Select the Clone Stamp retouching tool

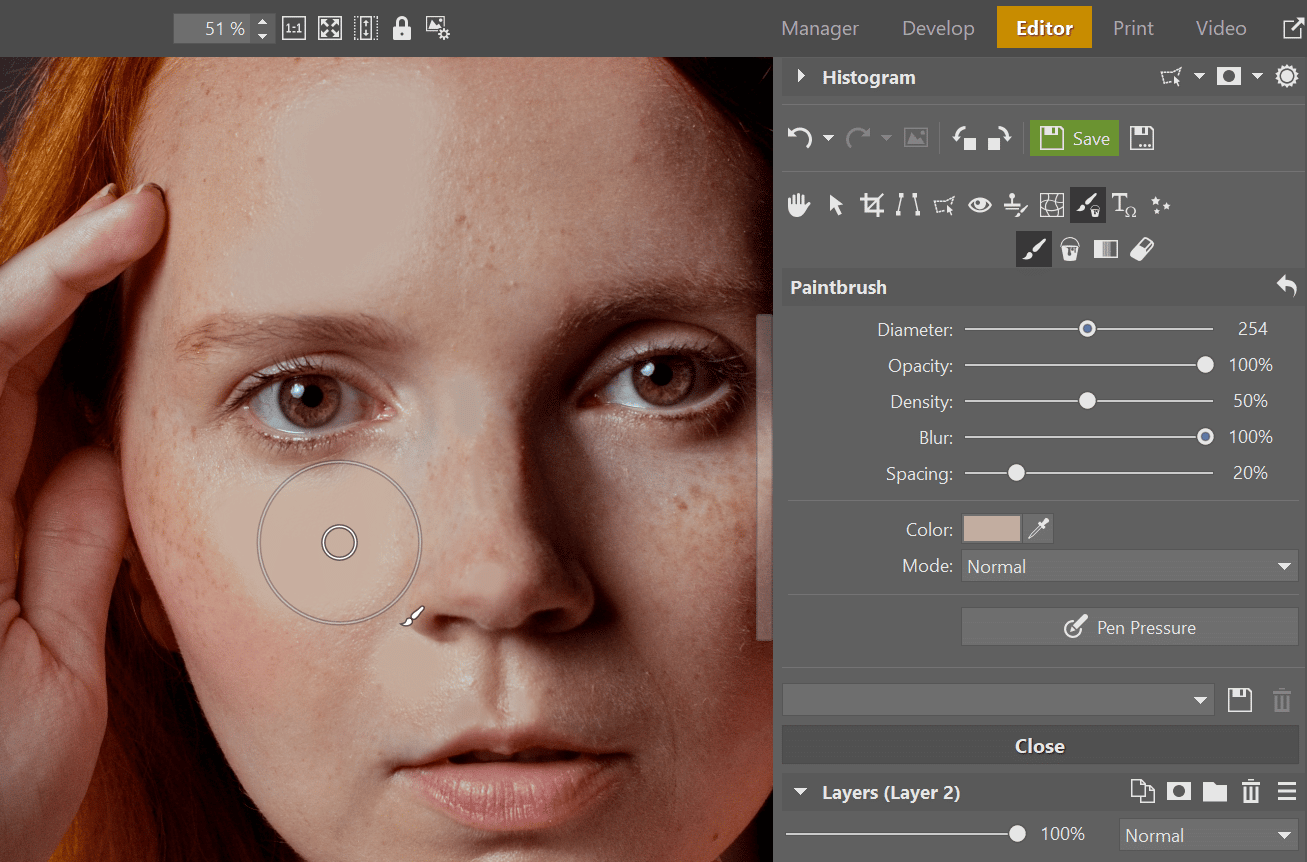(x=1016, y=206)
